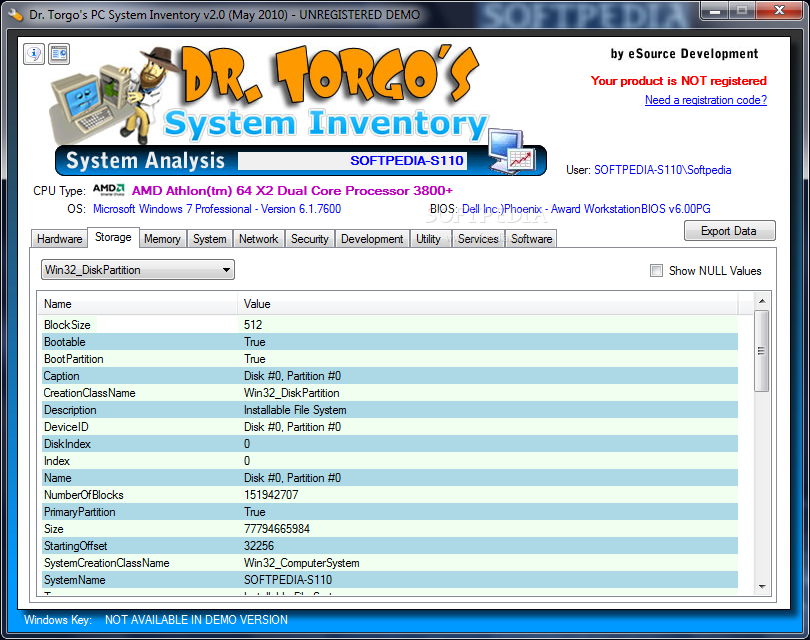Select the CreationClassName row
The height and width of the screenshot is (640, 810).
click(390, 393)
